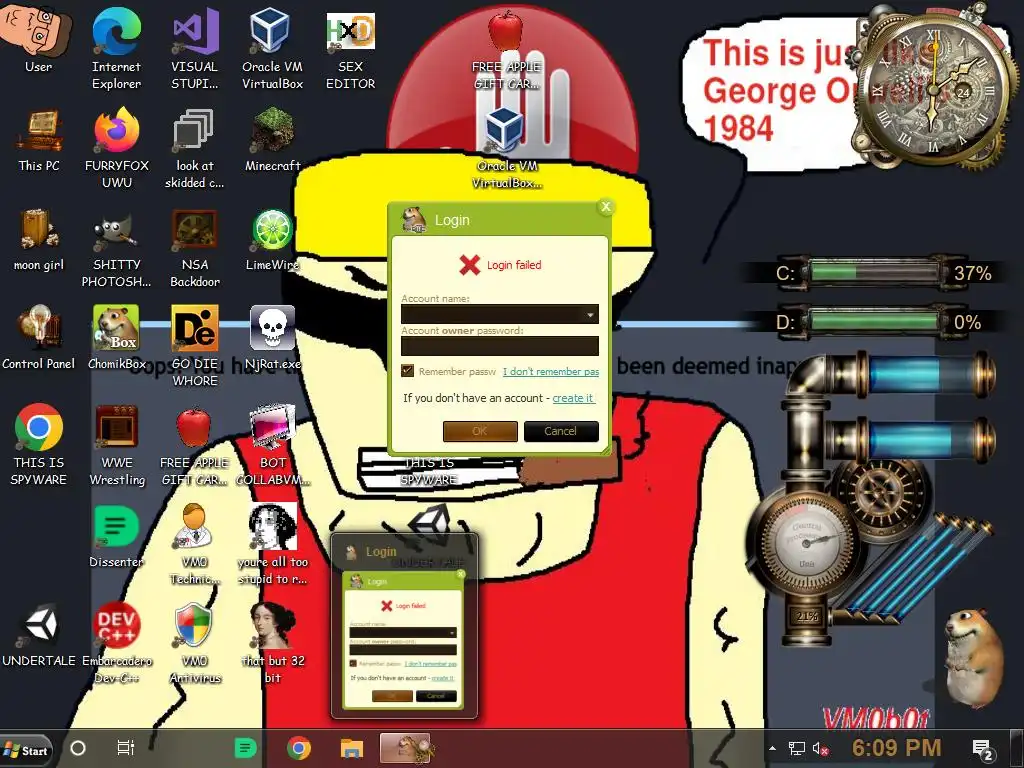Launch Chrome from the taskbar
Screen dimensions: 1024x768
[x=298, y=748]
